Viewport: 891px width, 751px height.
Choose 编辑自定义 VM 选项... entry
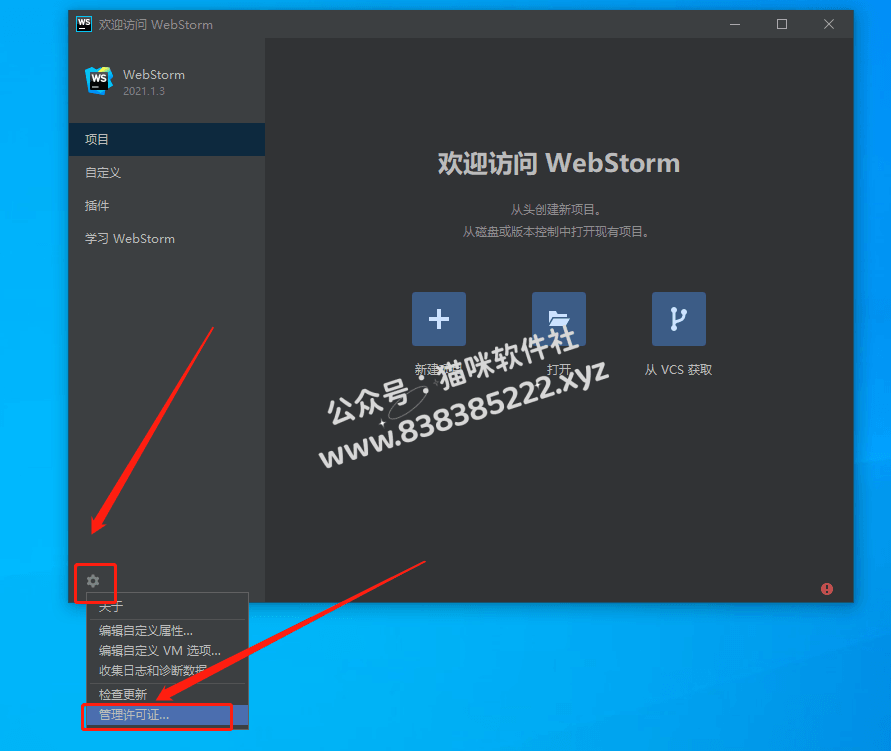pyautogui.click(x=167, y=650)
